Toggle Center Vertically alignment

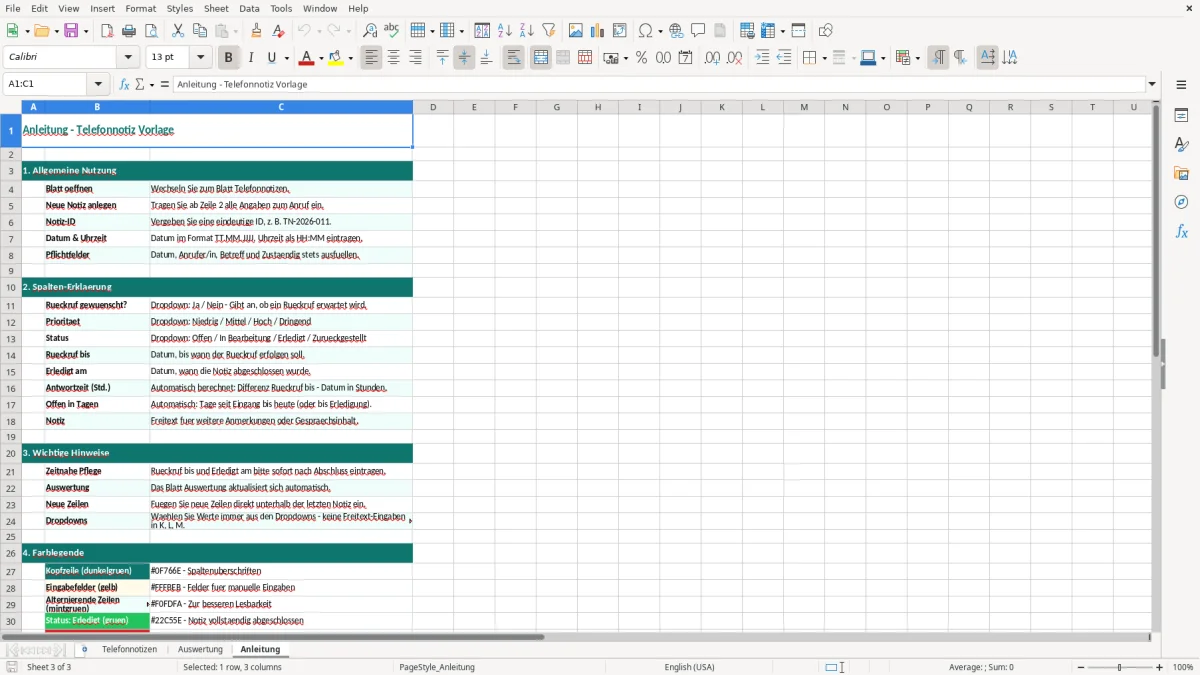pyautogui.click(x=464, y=58)
